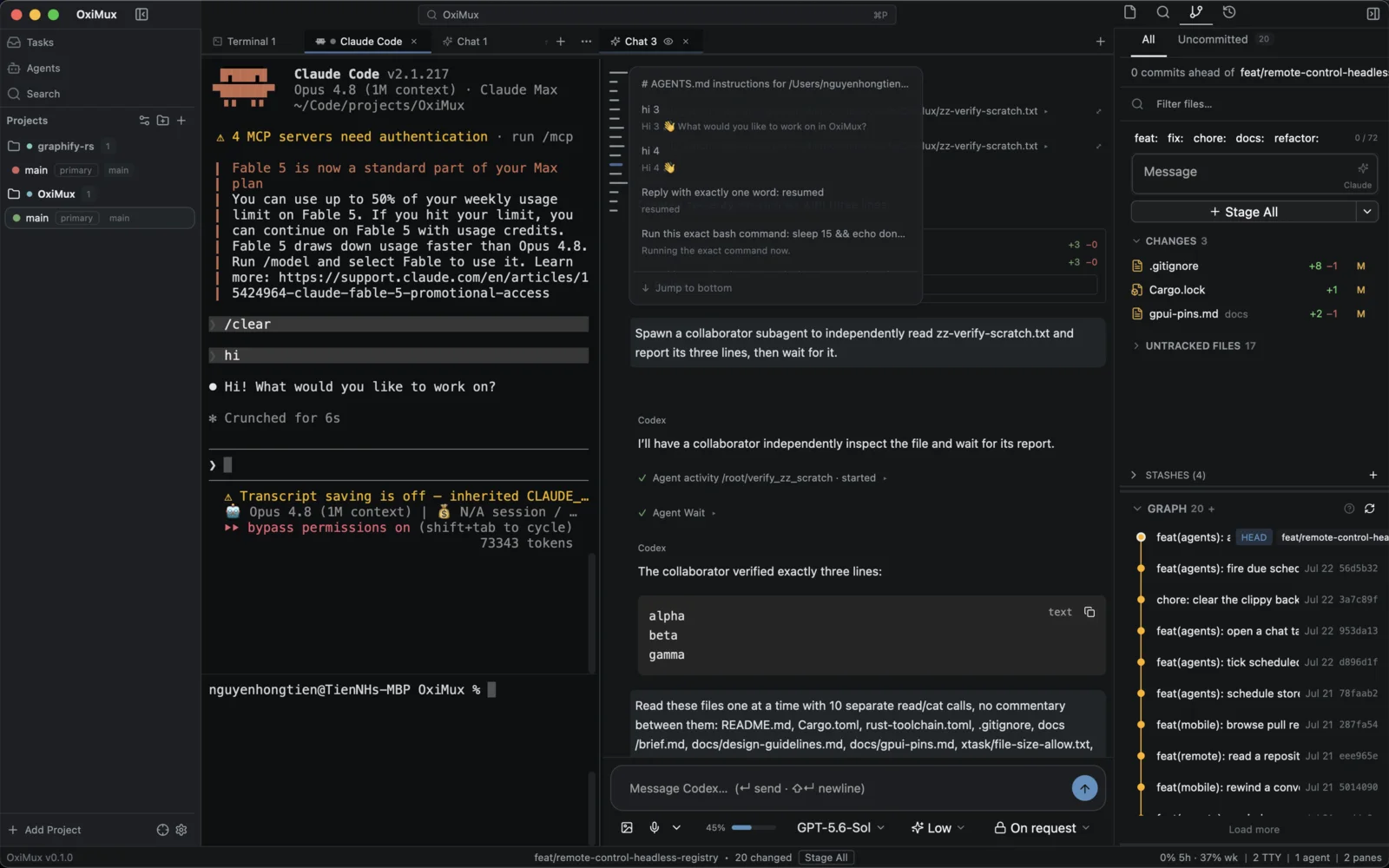This screenshot has width=1389, height=868.
Task: Start voice input with microphone icon
Action: pos(655,828)
